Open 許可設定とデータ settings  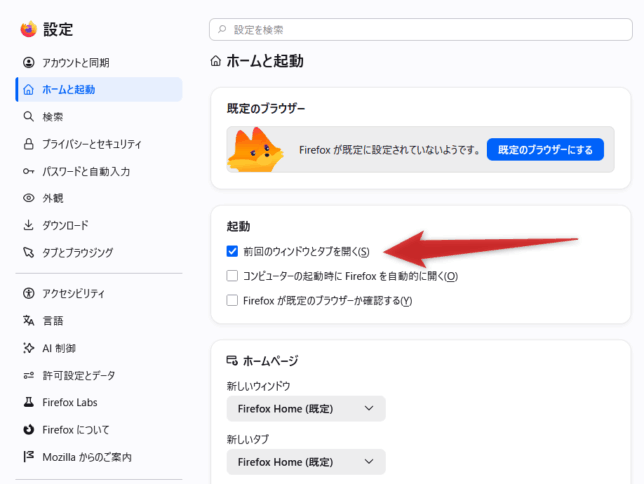tap(99, 375)
